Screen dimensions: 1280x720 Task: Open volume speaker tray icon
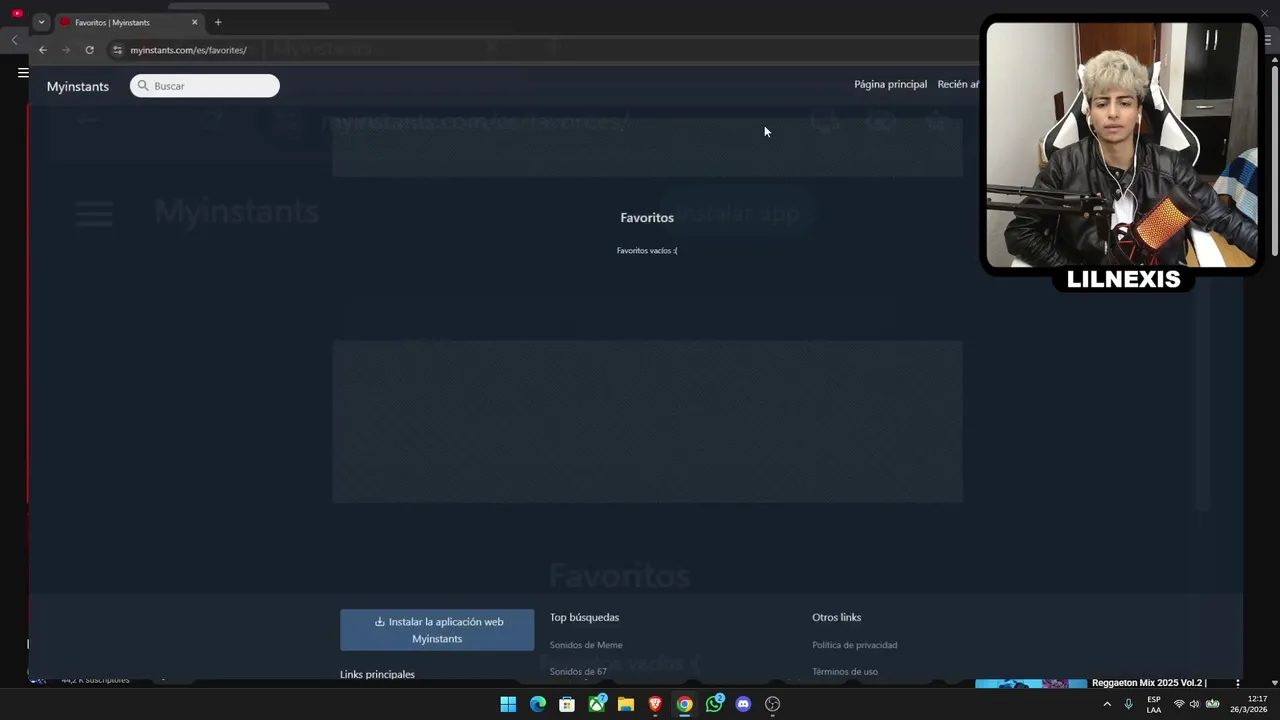(1194, 704)
